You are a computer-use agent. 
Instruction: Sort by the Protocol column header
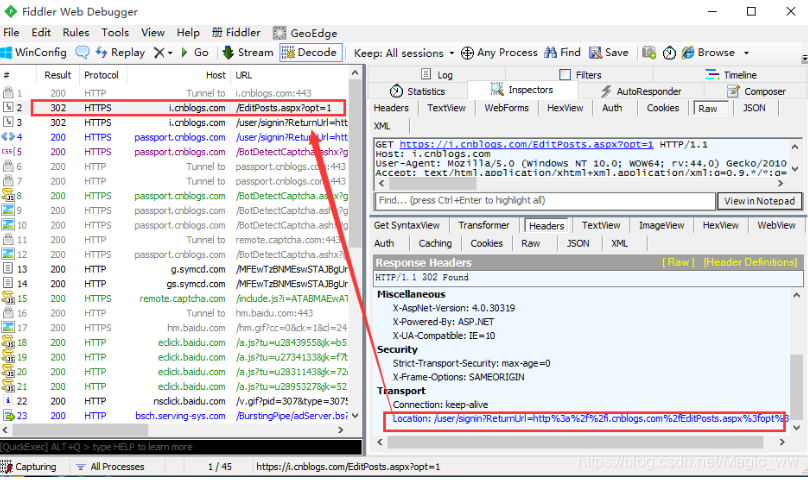(102, 75)
